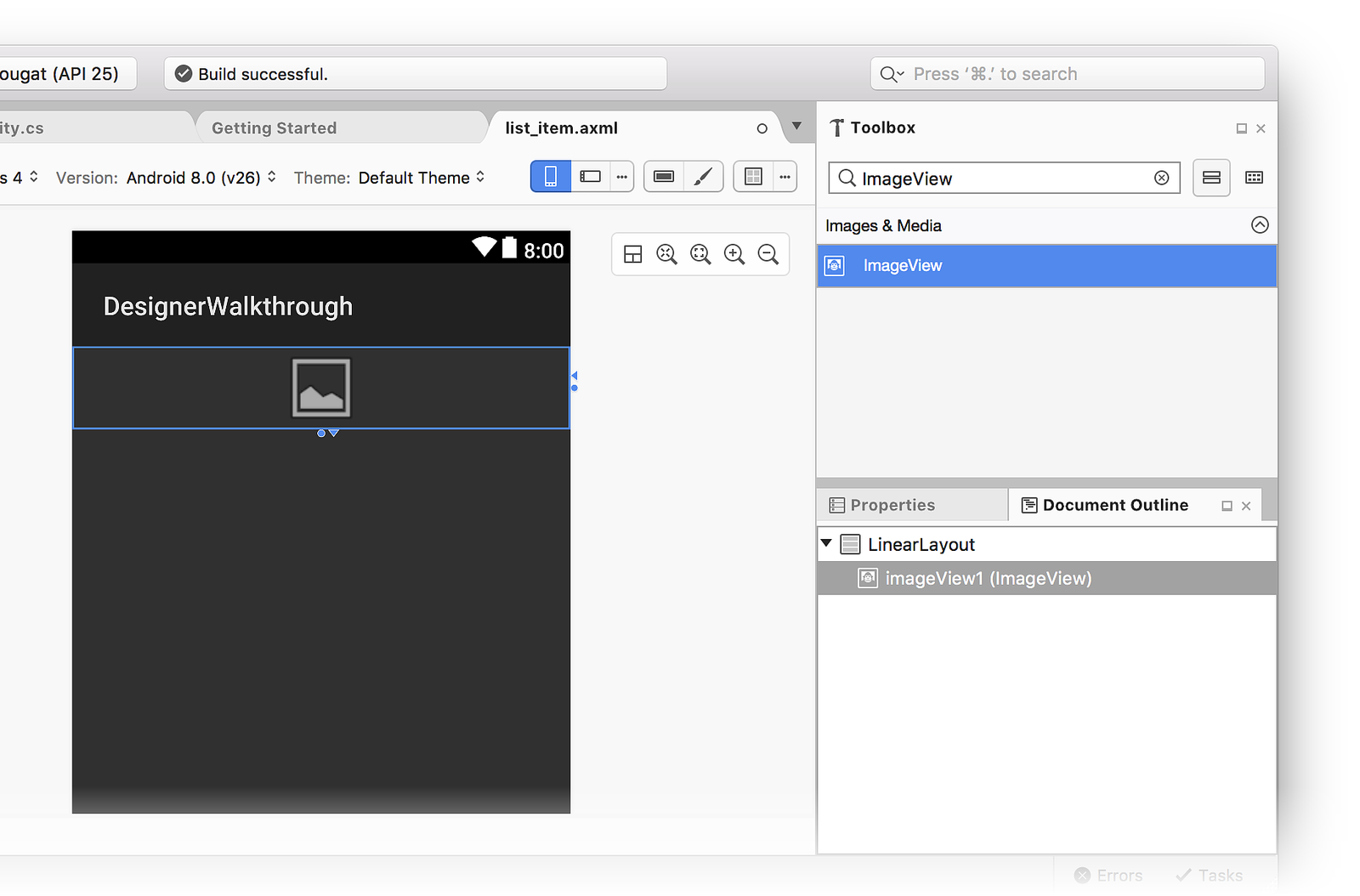Switch Toolbox to compact grid view
This screenshot has width=1360, height=896.
tap(1255, 178)
